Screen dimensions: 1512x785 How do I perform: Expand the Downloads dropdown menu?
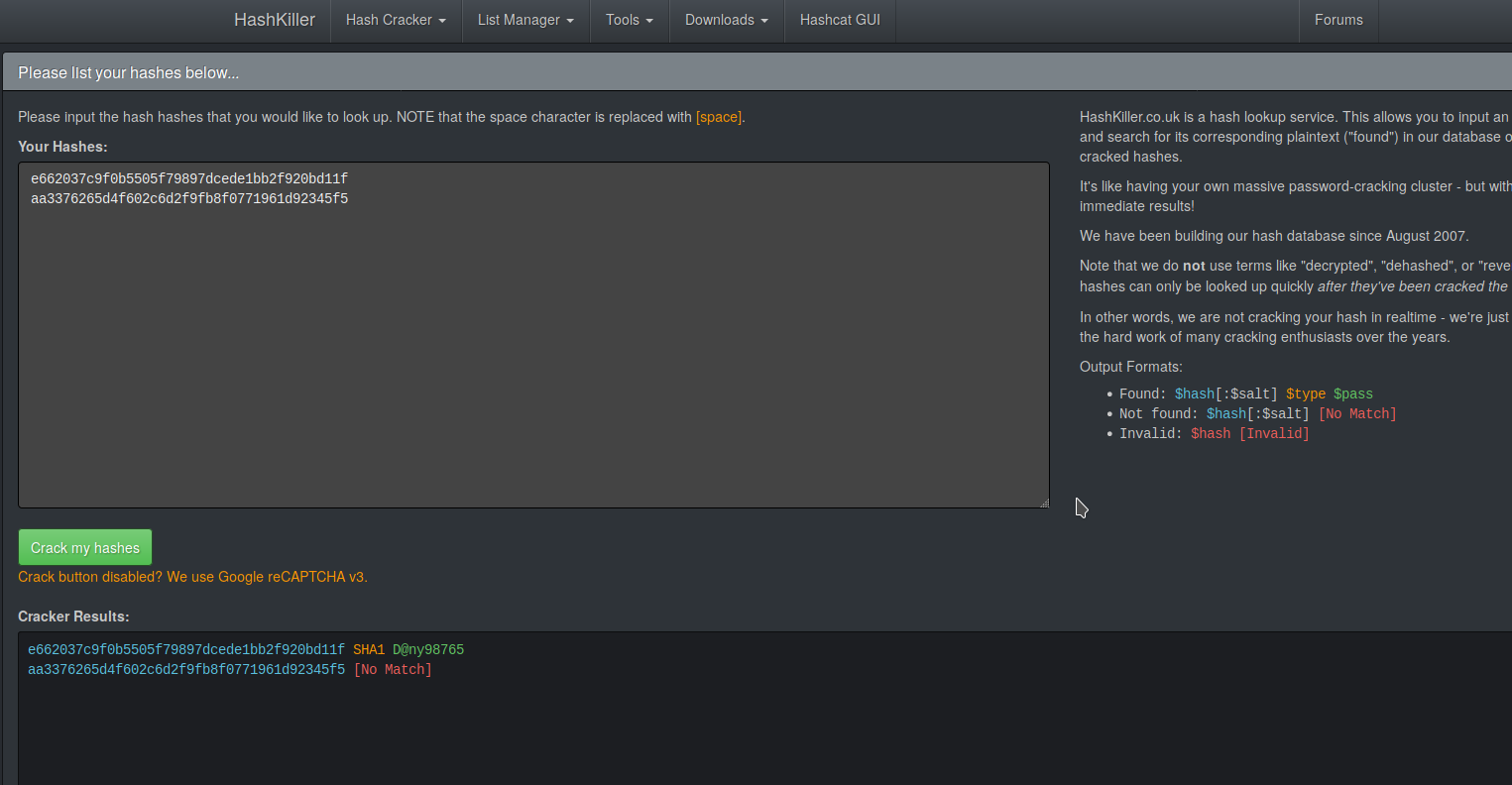(727, 20)
